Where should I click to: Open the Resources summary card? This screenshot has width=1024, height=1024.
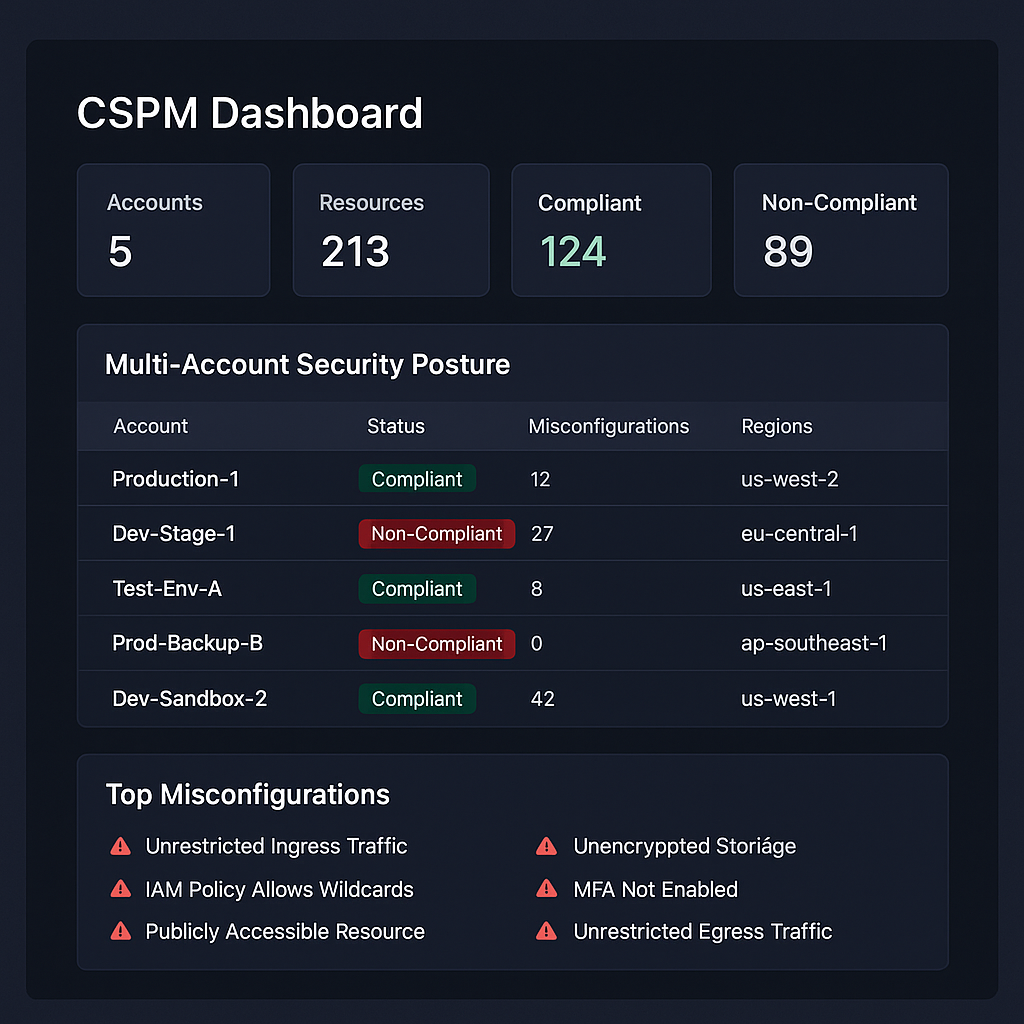coord(391,230)
